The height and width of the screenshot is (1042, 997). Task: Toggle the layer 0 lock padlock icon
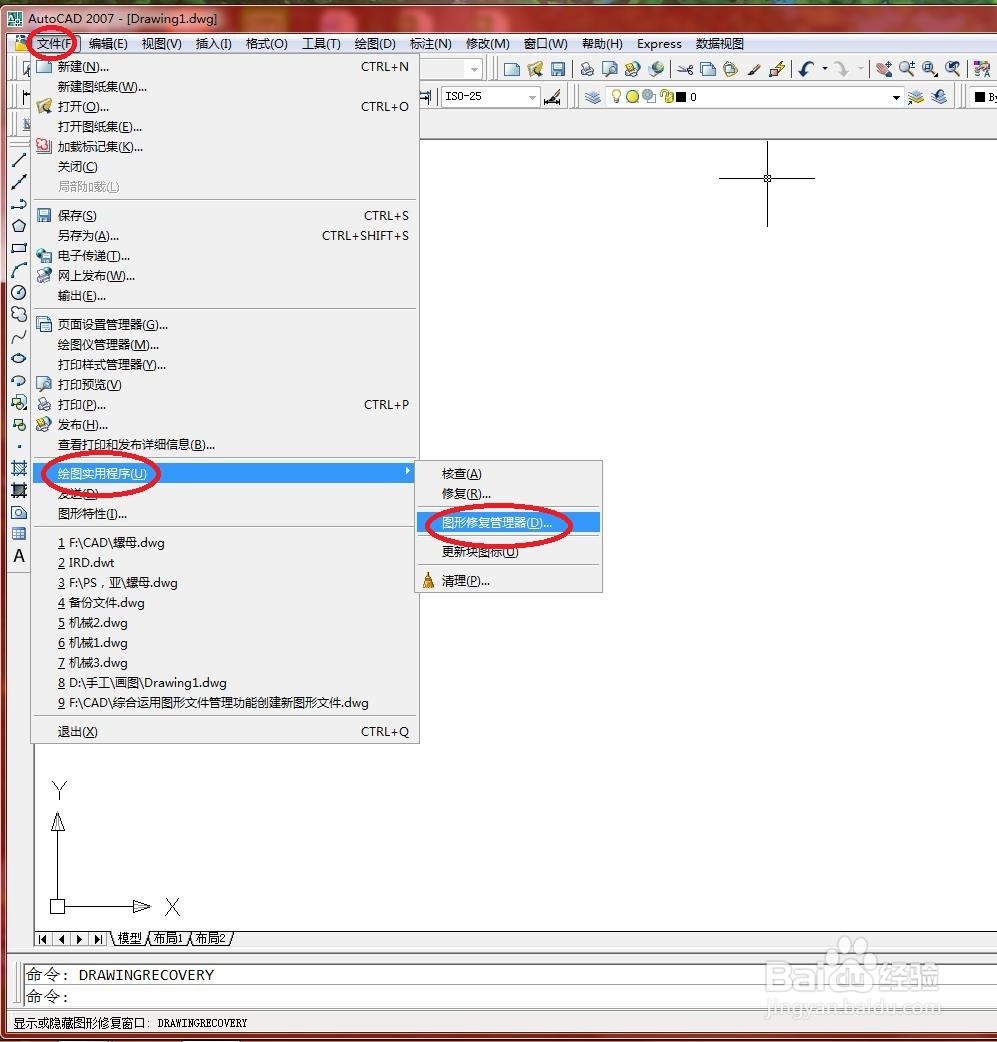click(x=667, y=97)
